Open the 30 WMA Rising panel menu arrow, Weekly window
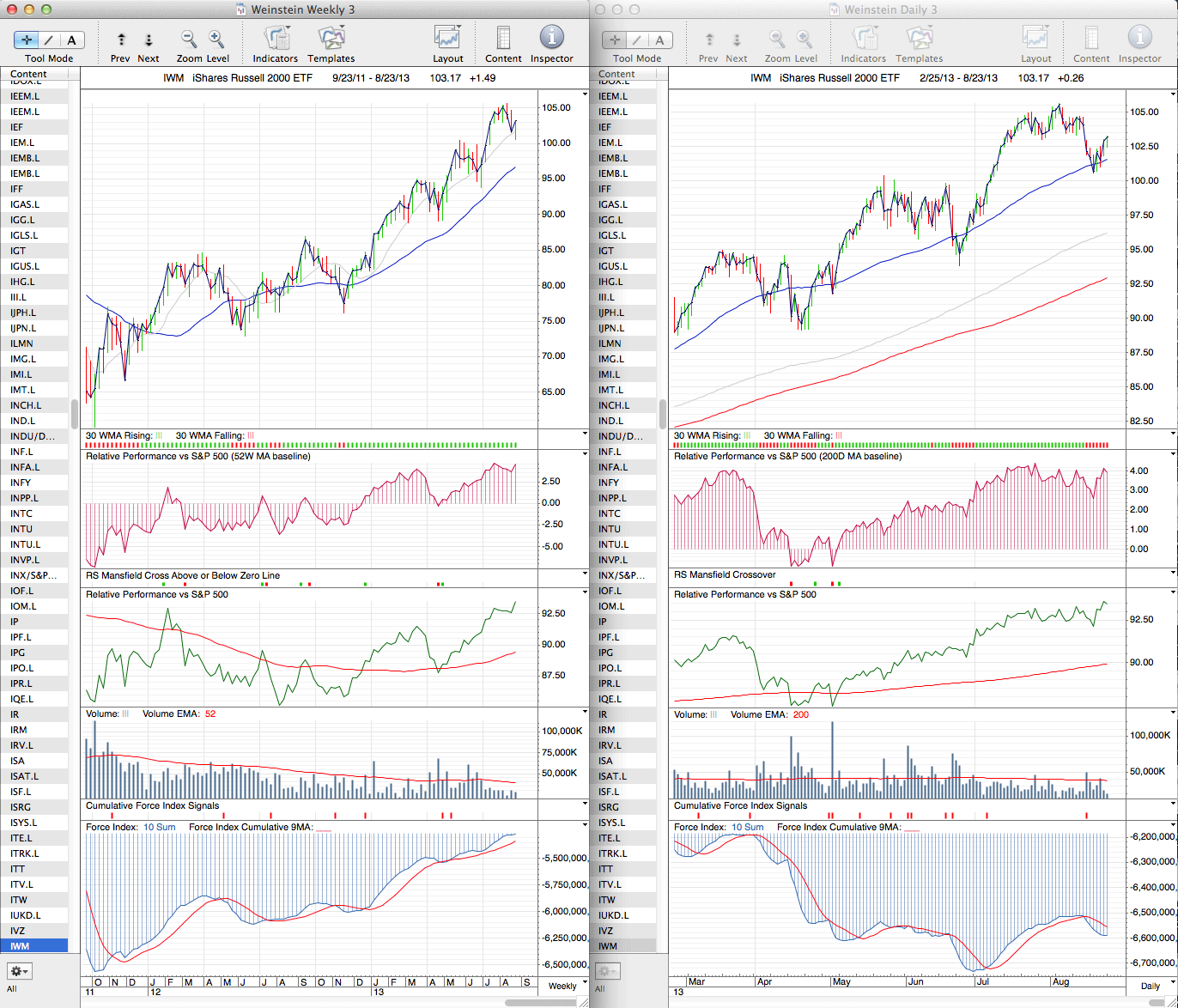 point(585,434)
